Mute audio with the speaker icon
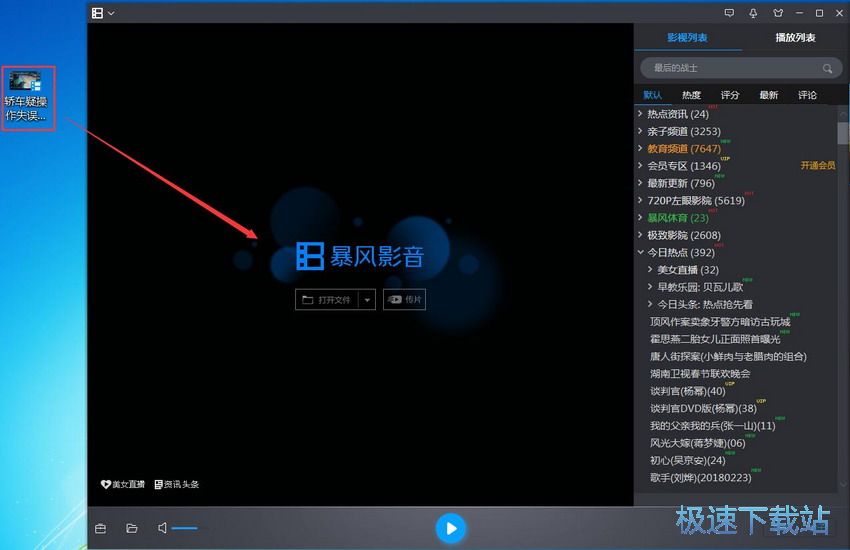Image resolution: width=850 pixels, height=550 pixels. point(162,528)
